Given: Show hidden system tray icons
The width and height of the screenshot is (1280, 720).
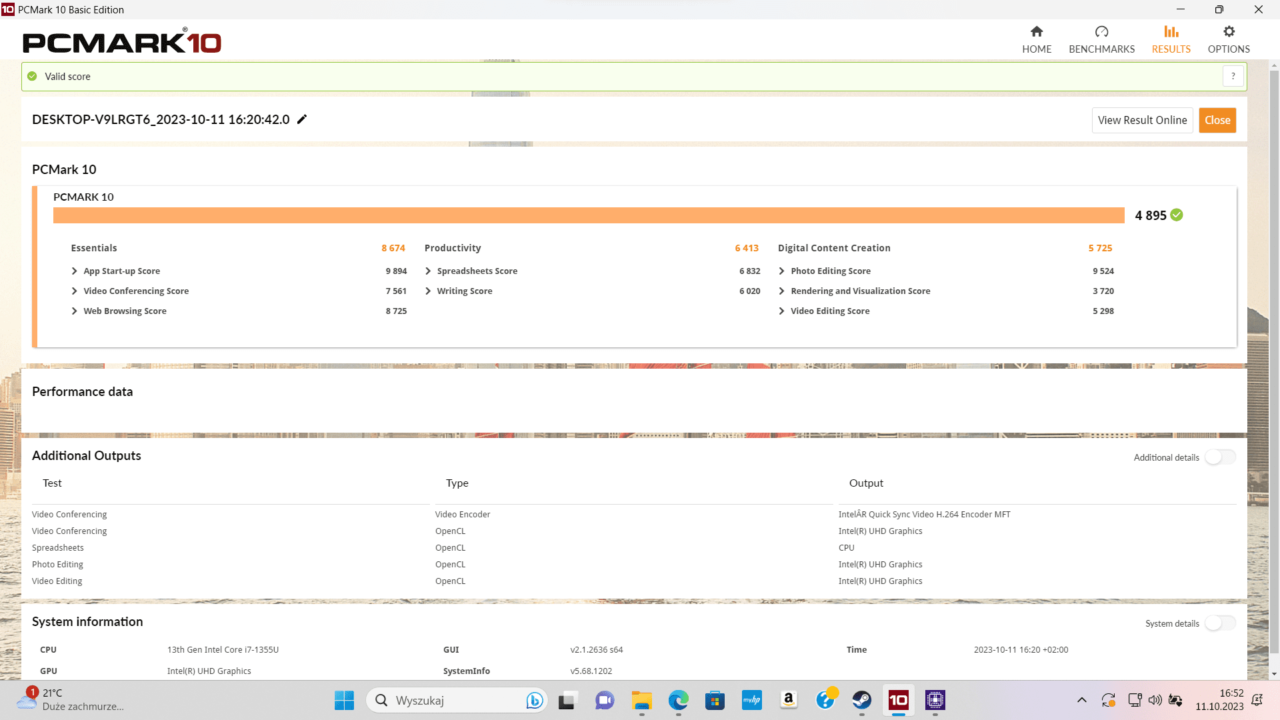Looking at the screenshot, I should pos(1081,700).
